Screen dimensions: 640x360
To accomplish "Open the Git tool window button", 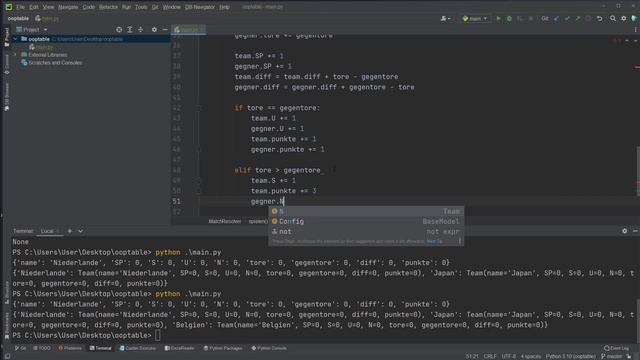I will tap(20, 348).
